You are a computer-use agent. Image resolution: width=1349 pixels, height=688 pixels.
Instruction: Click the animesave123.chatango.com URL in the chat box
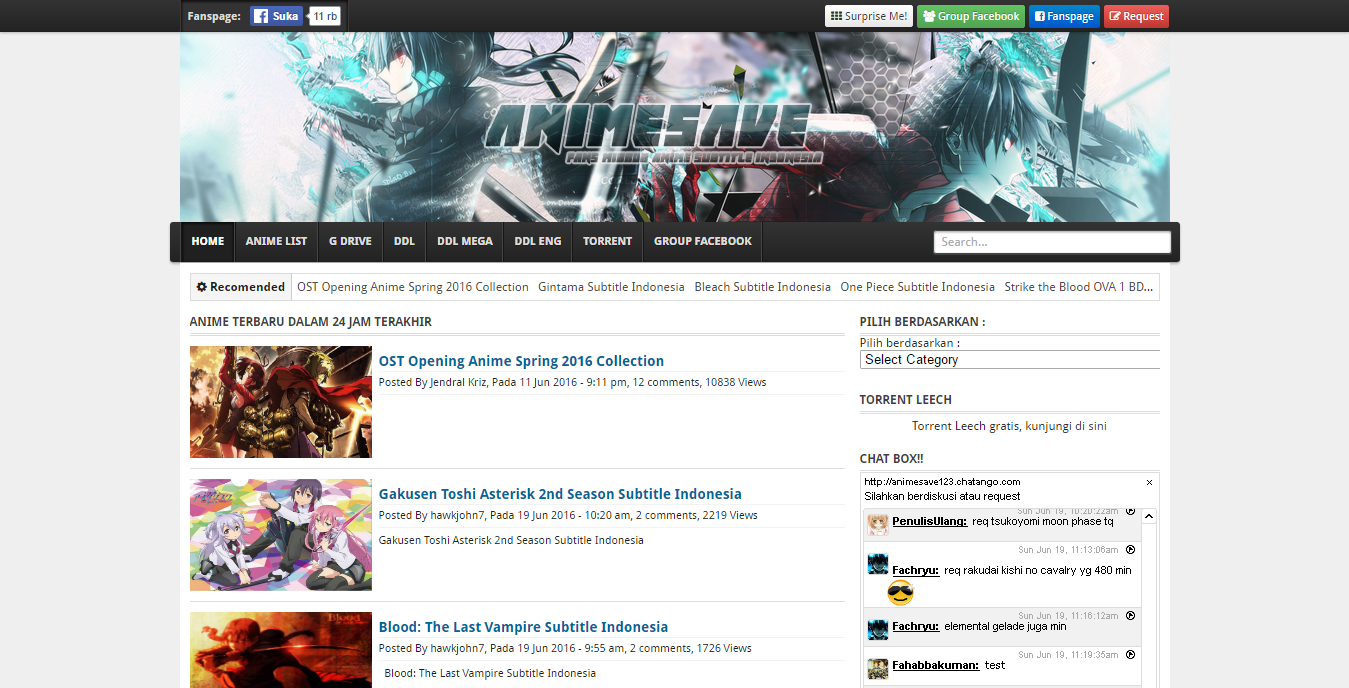tap(942, 482)
